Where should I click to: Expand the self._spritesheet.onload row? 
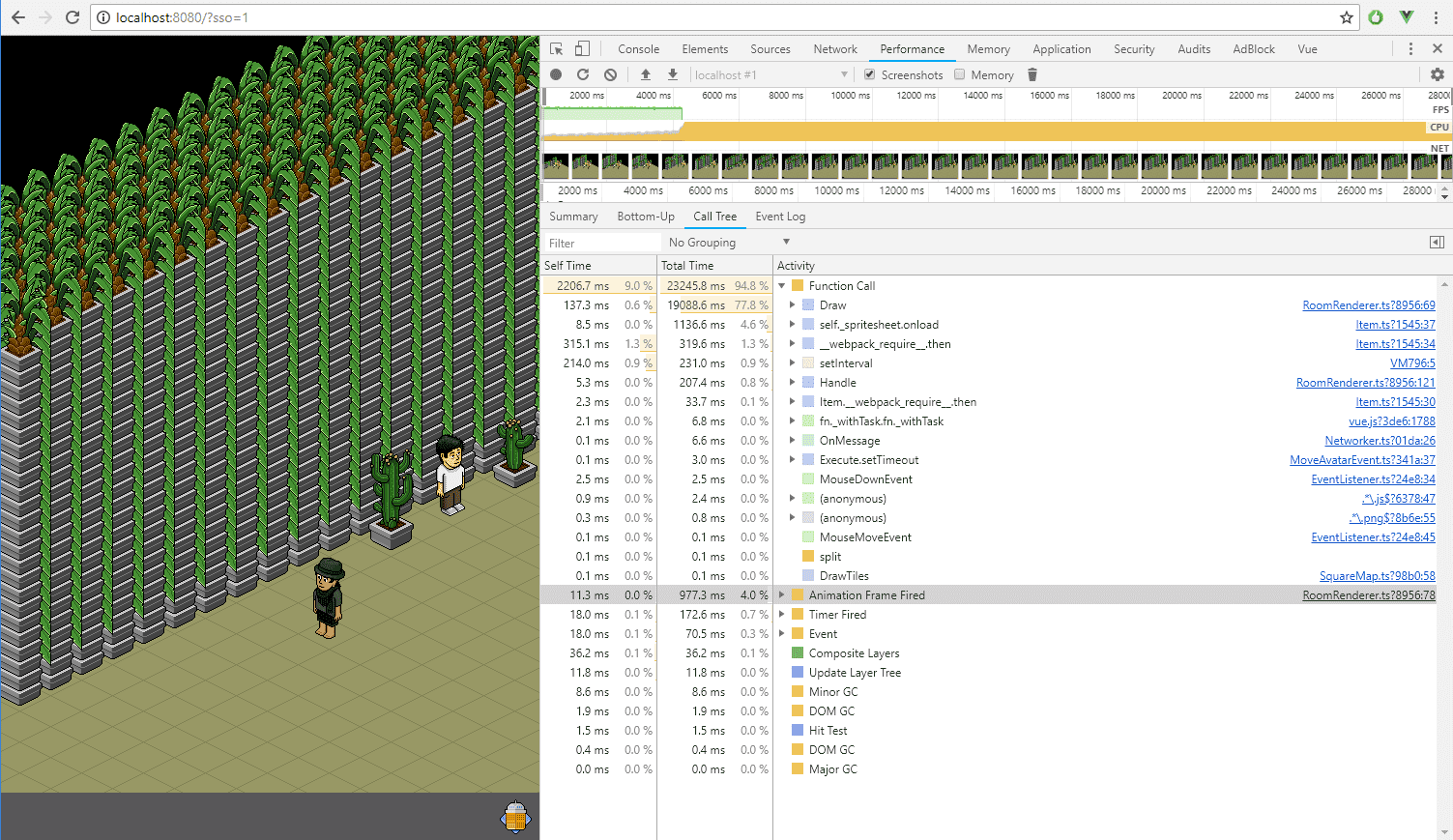click(x=793, y=325)
